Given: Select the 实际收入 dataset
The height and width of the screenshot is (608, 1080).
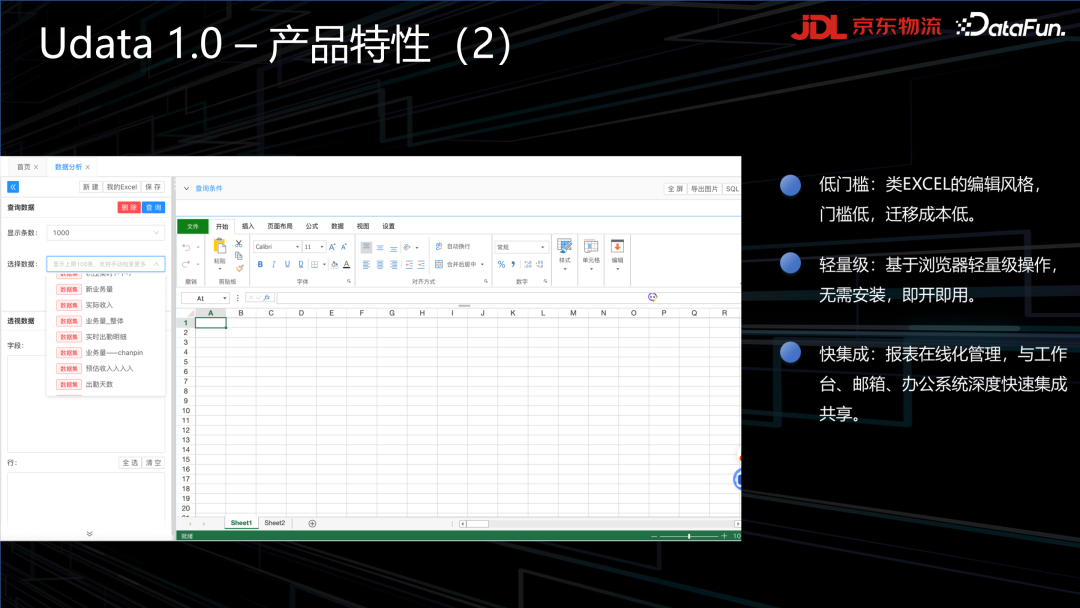Looking at the screenshot, I should point(98,305).
